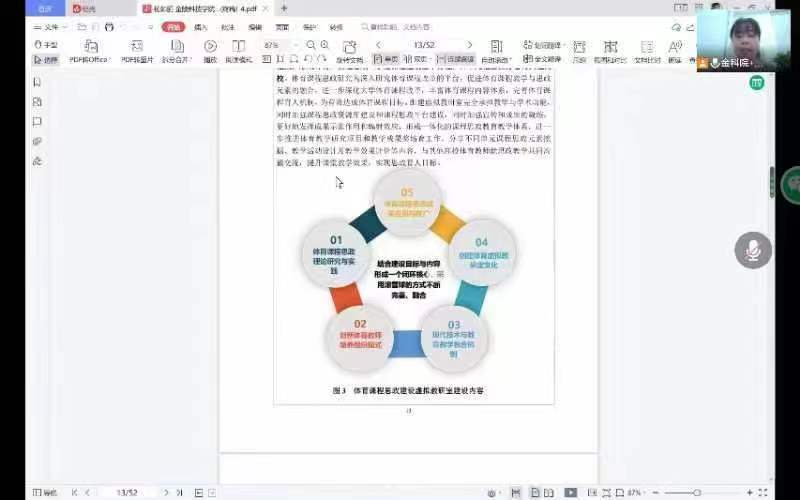800x500 pixels.
Task: Click the PDF to image converter icon
Action: tap(136, 46)
